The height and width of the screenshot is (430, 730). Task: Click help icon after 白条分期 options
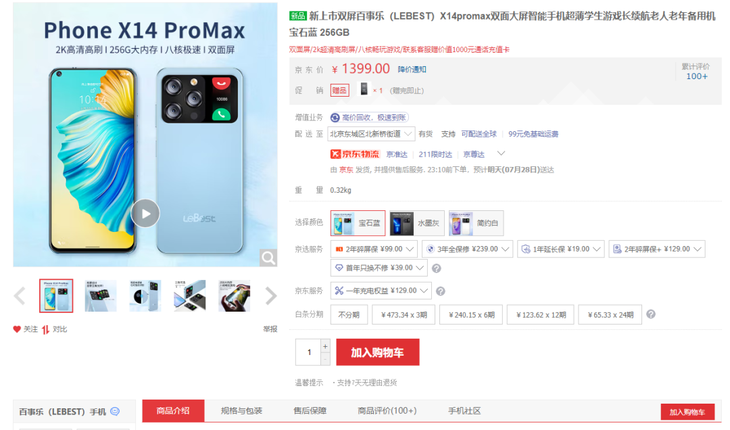[x=651, y=314]
